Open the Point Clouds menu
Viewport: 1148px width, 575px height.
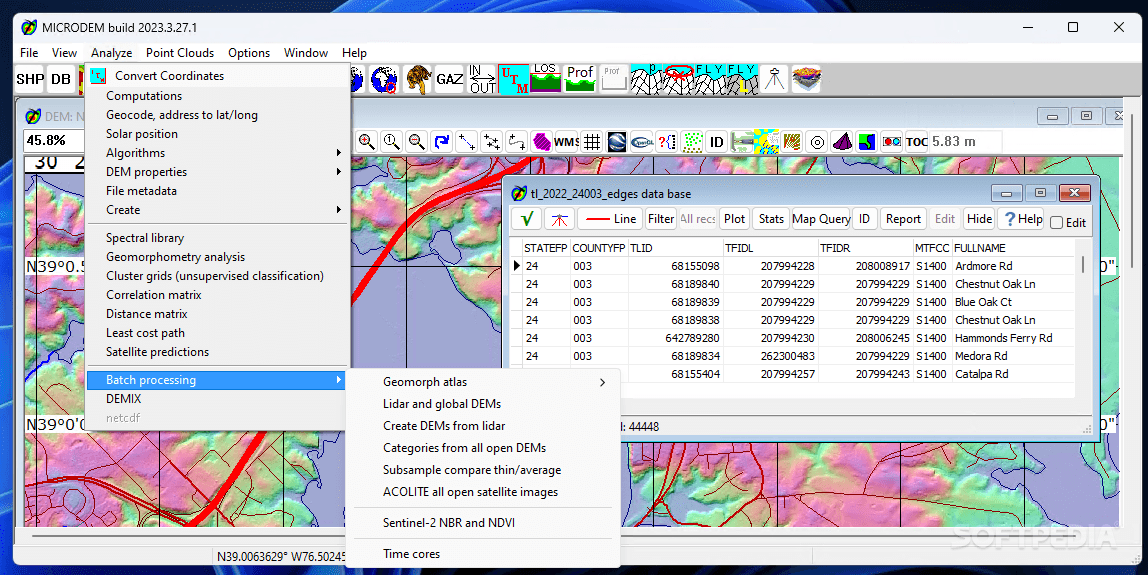[180, 53]
